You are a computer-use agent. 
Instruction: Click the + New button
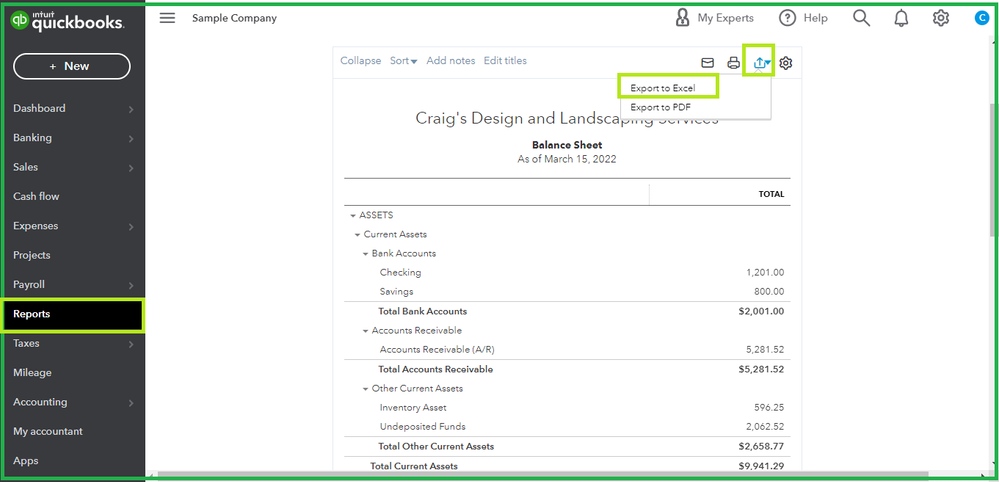tap(71, 66)
